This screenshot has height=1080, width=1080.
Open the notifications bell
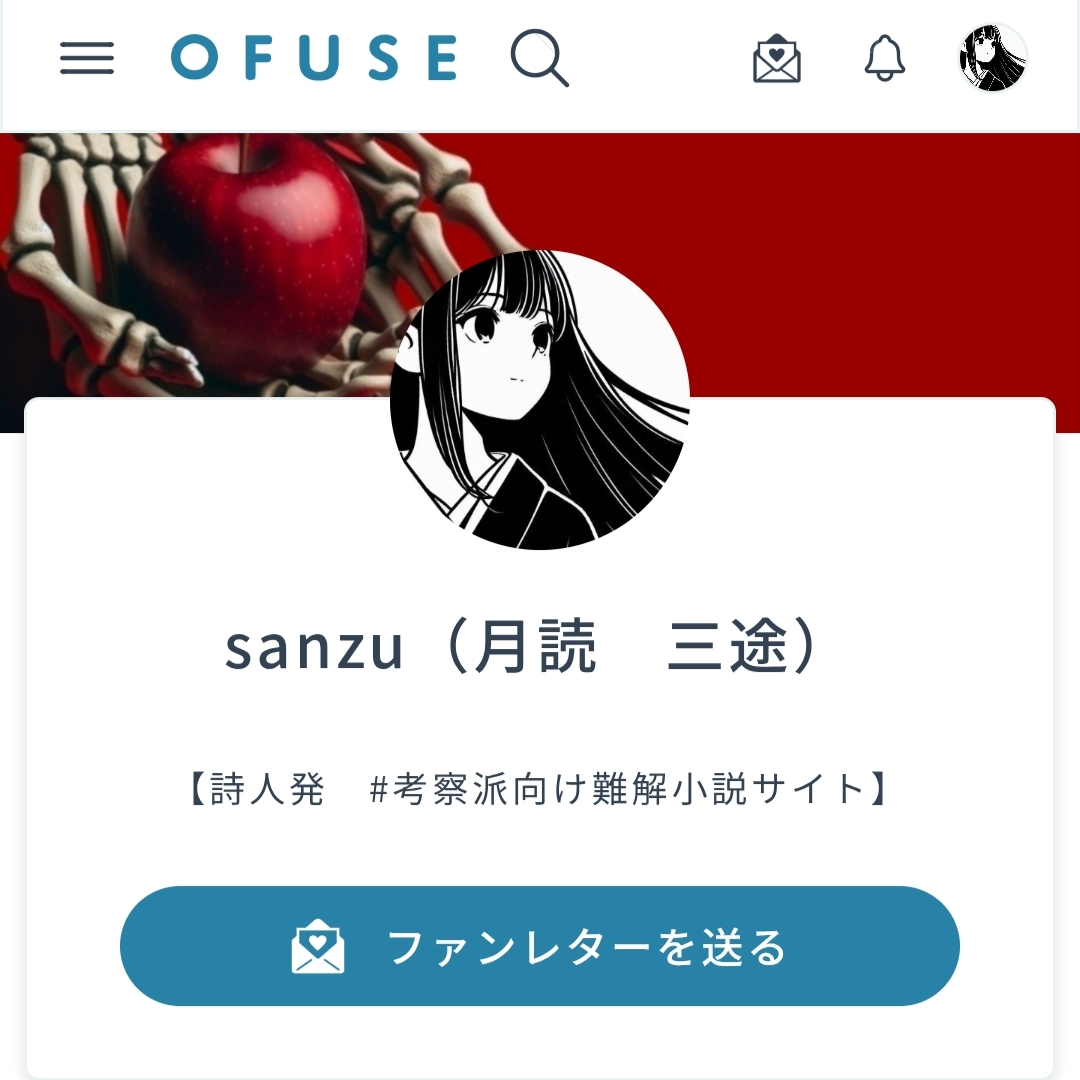click(x=884, y=58)
